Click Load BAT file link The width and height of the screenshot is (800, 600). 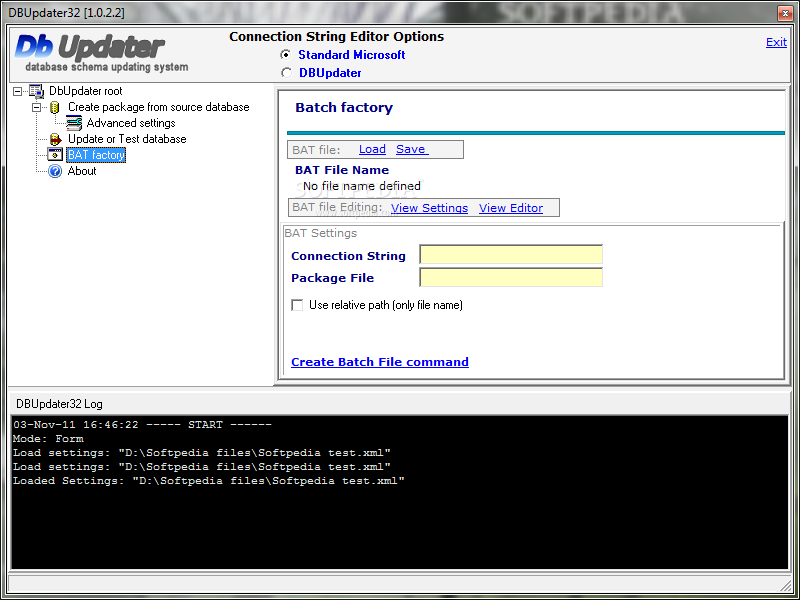coord(372,149)
